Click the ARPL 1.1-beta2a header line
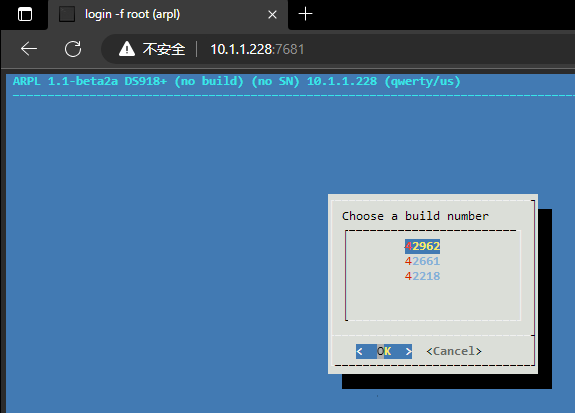The image size is (575, 413). coord(237,81)
